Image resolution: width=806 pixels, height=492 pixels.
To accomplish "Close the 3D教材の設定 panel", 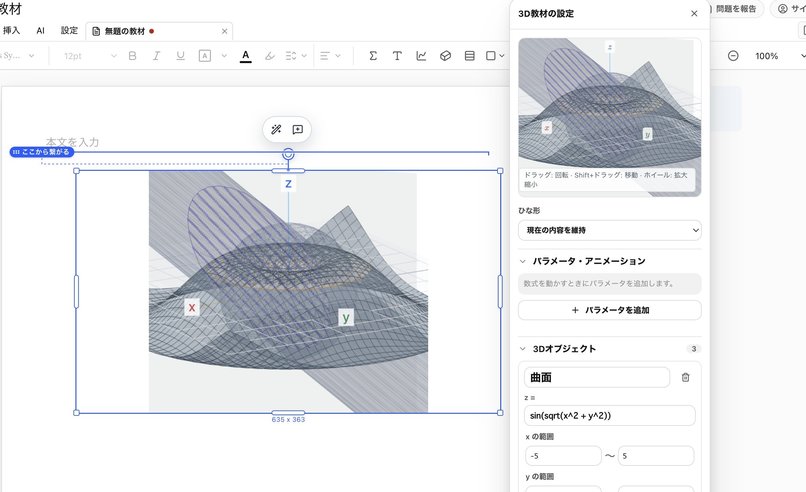I will tap(694, 13).
